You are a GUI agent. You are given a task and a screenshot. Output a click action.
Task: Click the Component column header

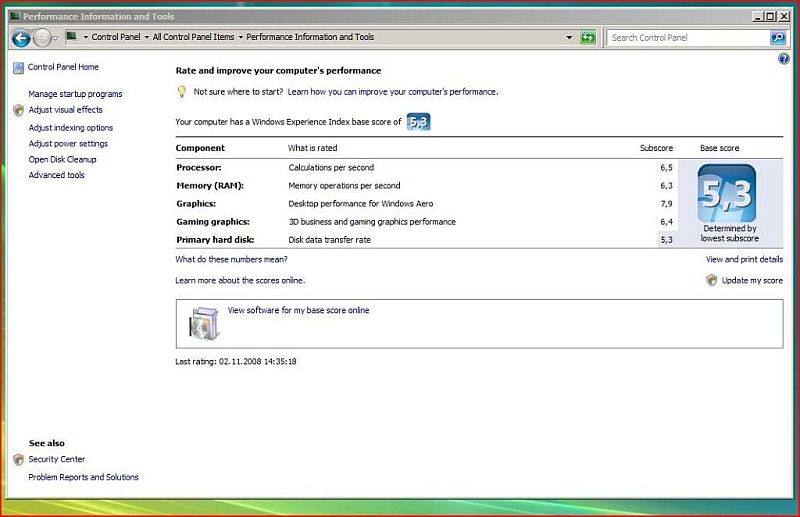point(200,148)
